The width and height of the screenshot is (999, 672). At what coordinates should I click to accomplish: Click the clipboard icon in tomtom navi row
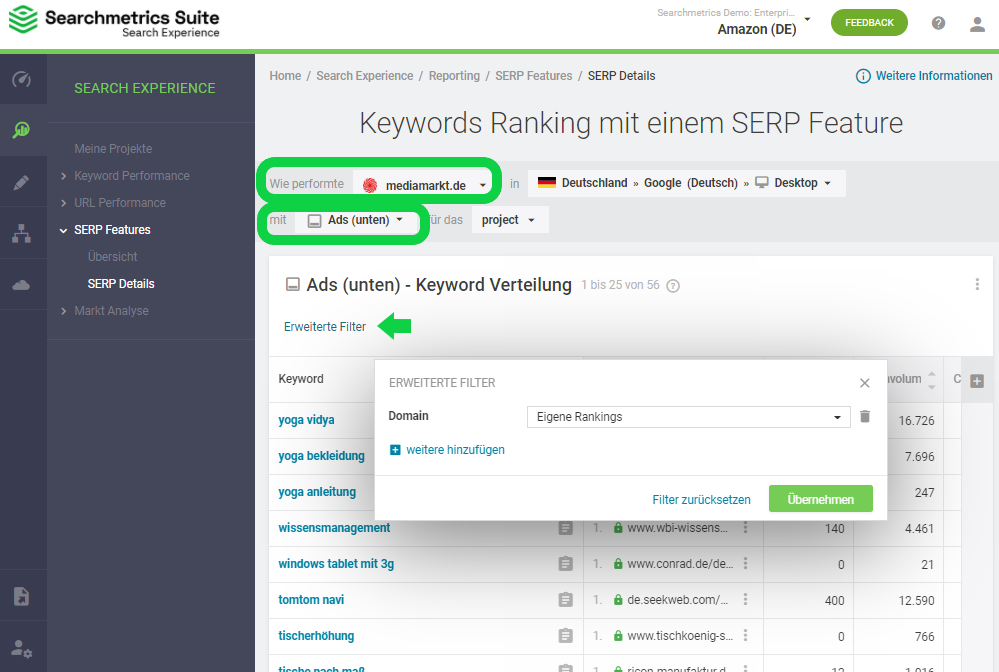pyautogui.click(x=565, y=600)
